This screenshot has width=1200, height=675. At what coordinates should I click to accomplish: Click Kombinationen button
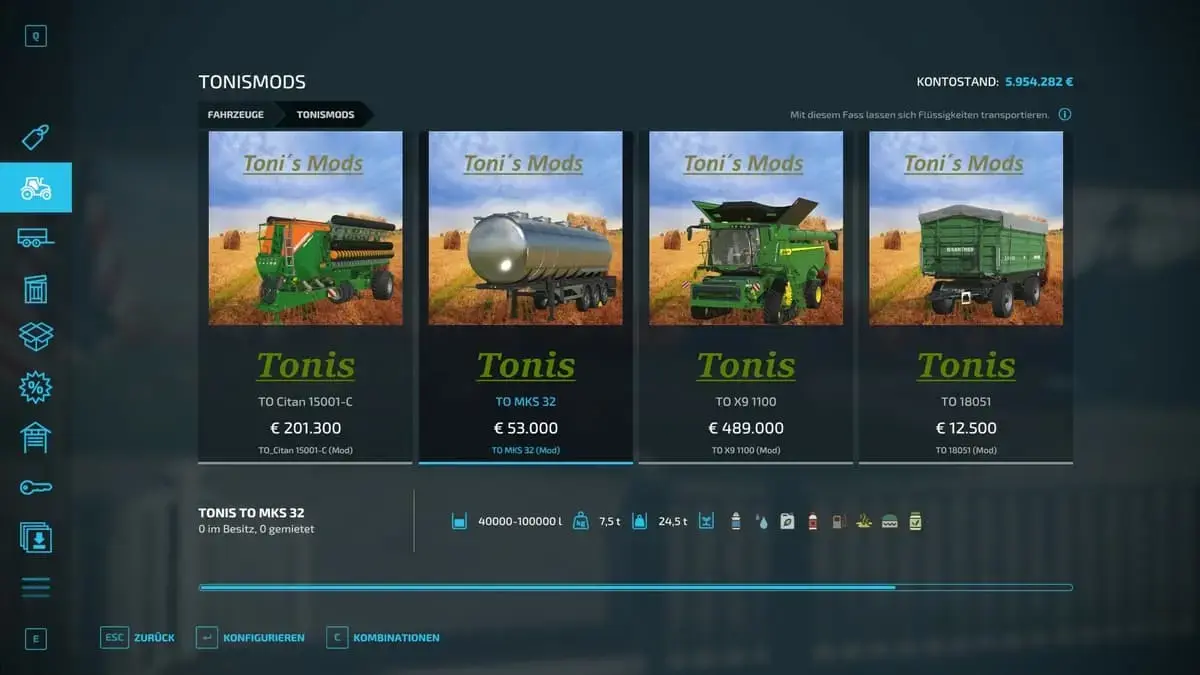tap(383, 637)
